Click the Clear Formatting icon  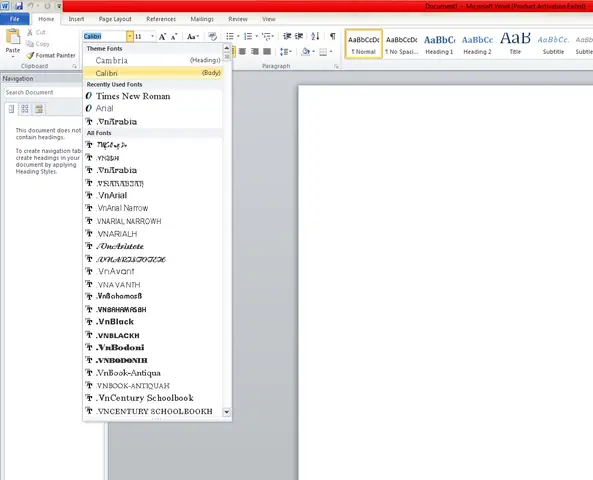tap(213, 36)
